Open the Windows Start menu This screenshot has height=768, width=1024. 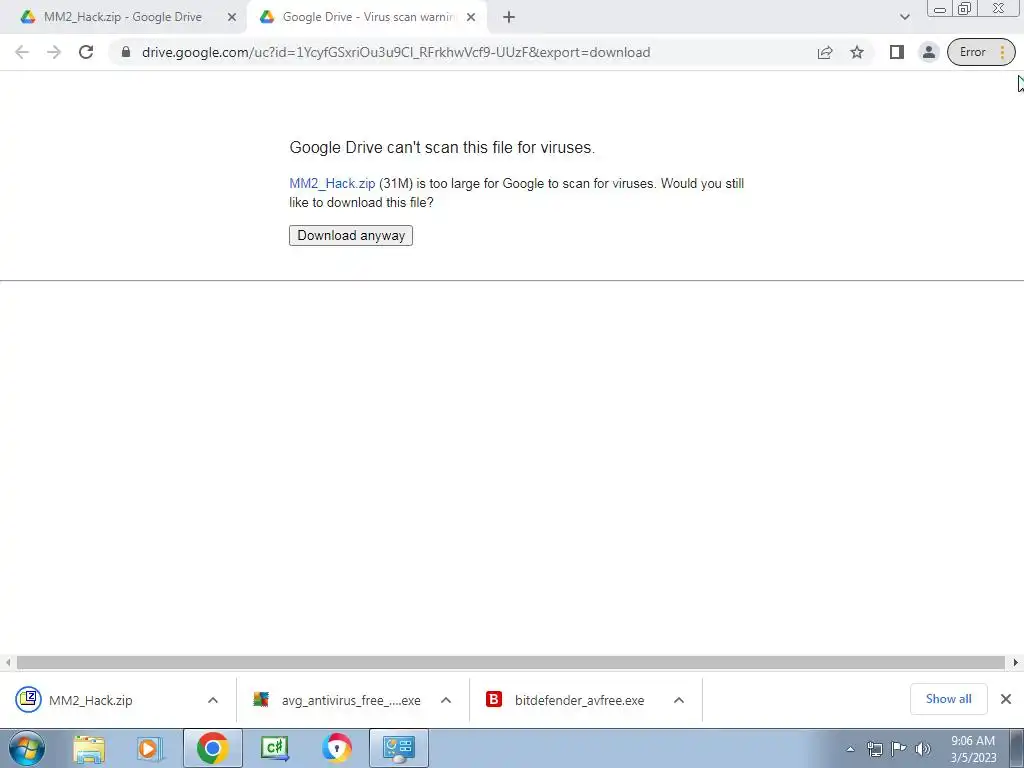pos(27,748)
